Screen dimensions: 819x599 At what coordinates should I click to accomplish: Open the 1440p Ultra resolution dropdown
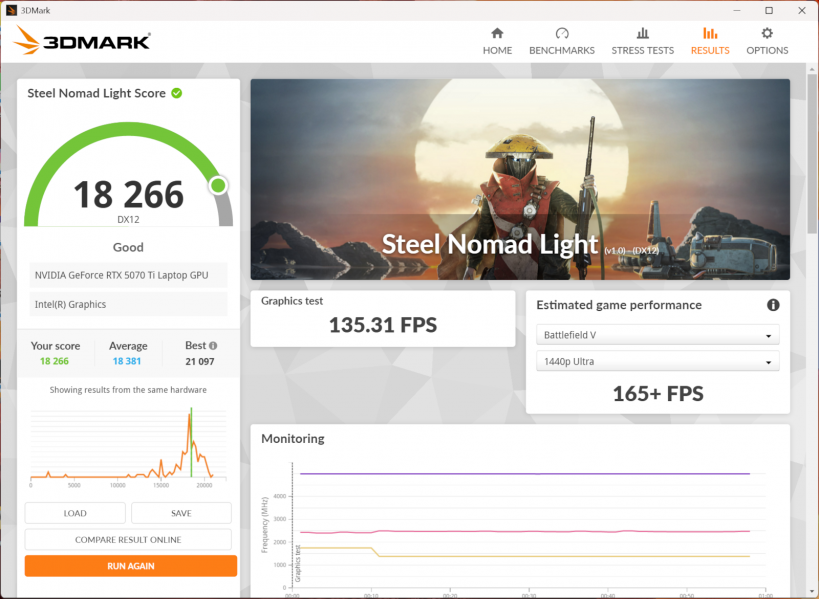click(x=657, y=362)
